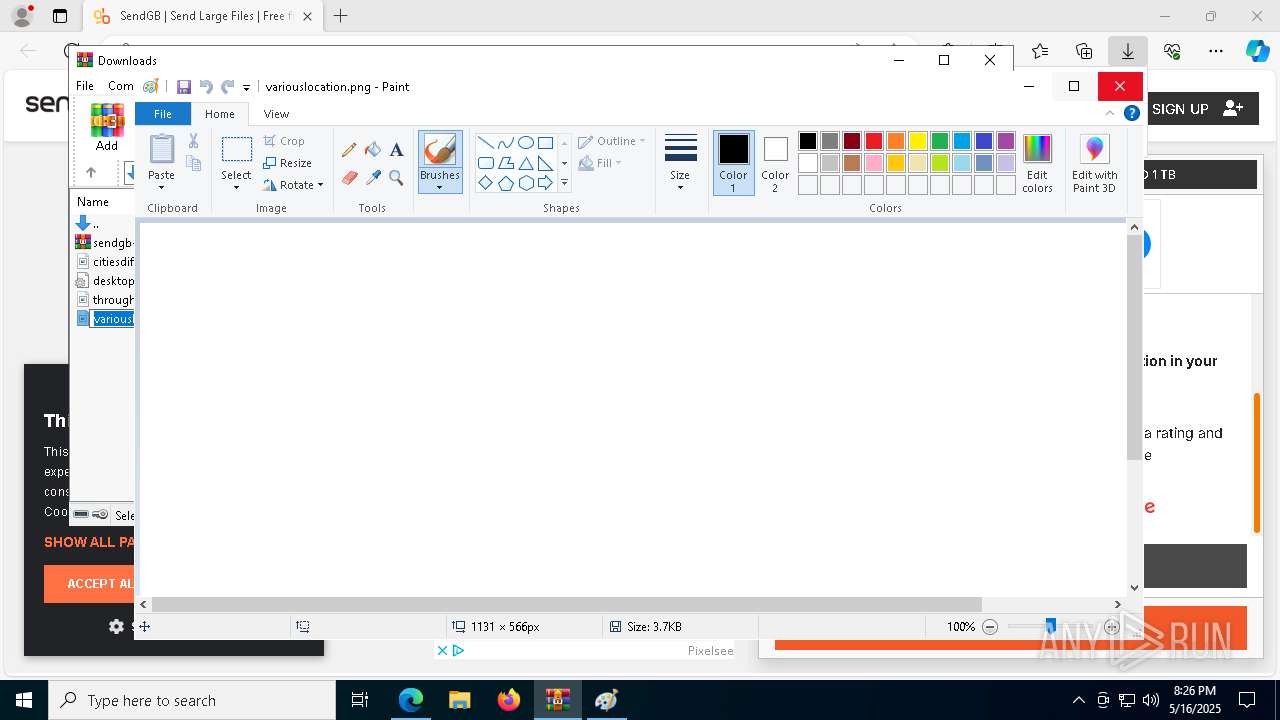1280x720 pixels.
Task: Click SIGN UP on SendGB page
Action: pos(1198,109)
